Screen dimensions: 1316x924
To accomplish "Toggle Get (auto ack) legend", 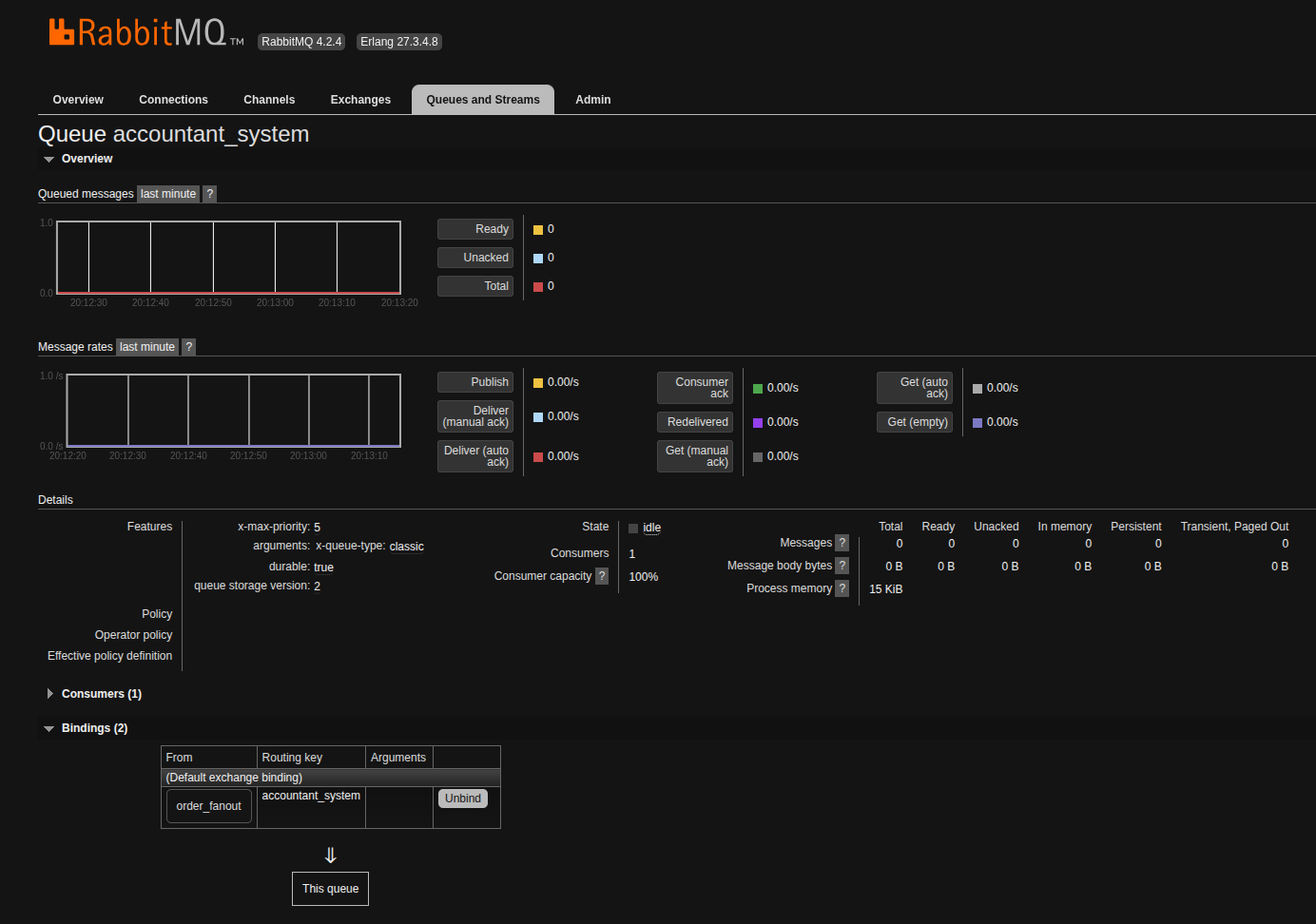I will pos(915,388).
